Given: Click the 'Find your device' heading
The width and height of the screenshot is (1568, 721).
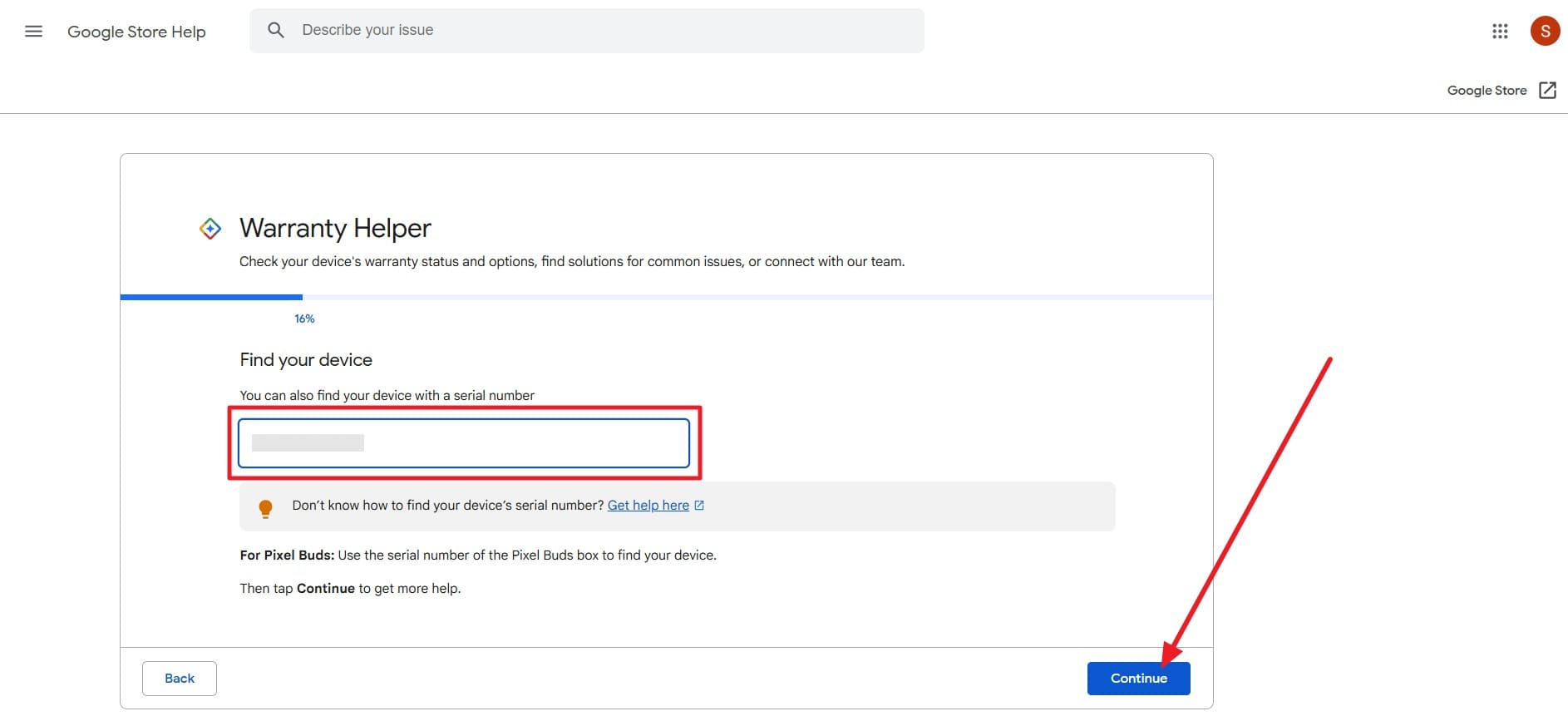Looking at the screenshot, I should (x=306, y=360).
